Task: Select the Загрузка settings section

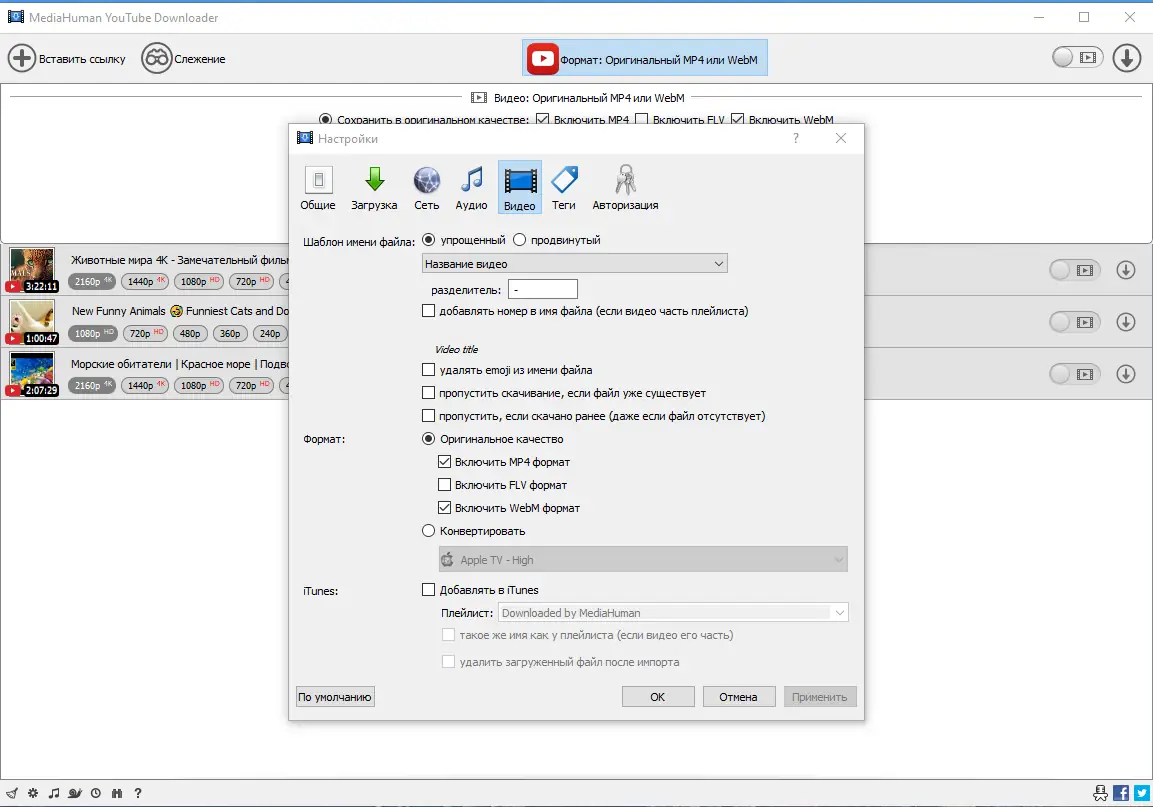Action: (x=374, y=186)
